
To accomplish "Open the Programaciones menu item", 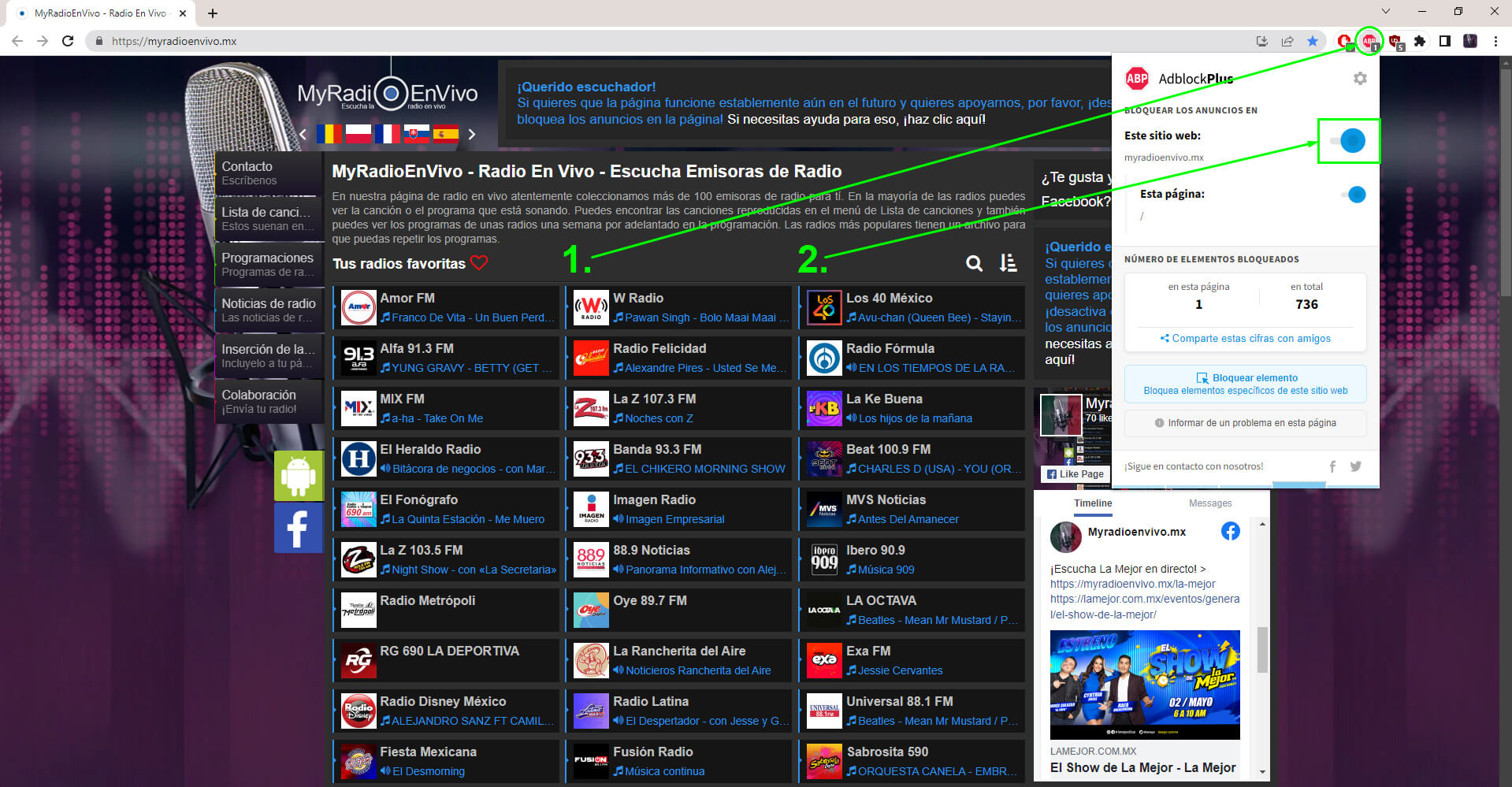I will (269, 265).
